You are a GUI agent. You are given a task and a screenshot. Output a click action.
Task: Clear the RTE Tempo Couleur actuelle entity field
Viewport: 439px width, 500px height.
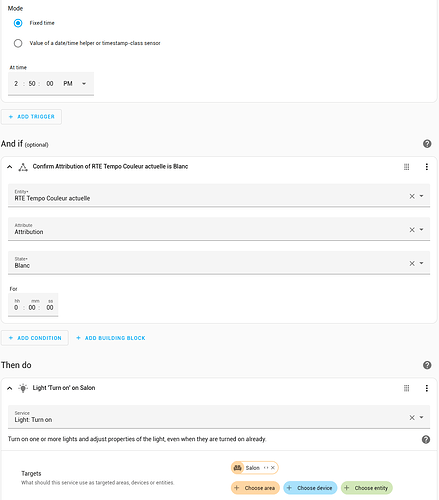coord(412,196)
